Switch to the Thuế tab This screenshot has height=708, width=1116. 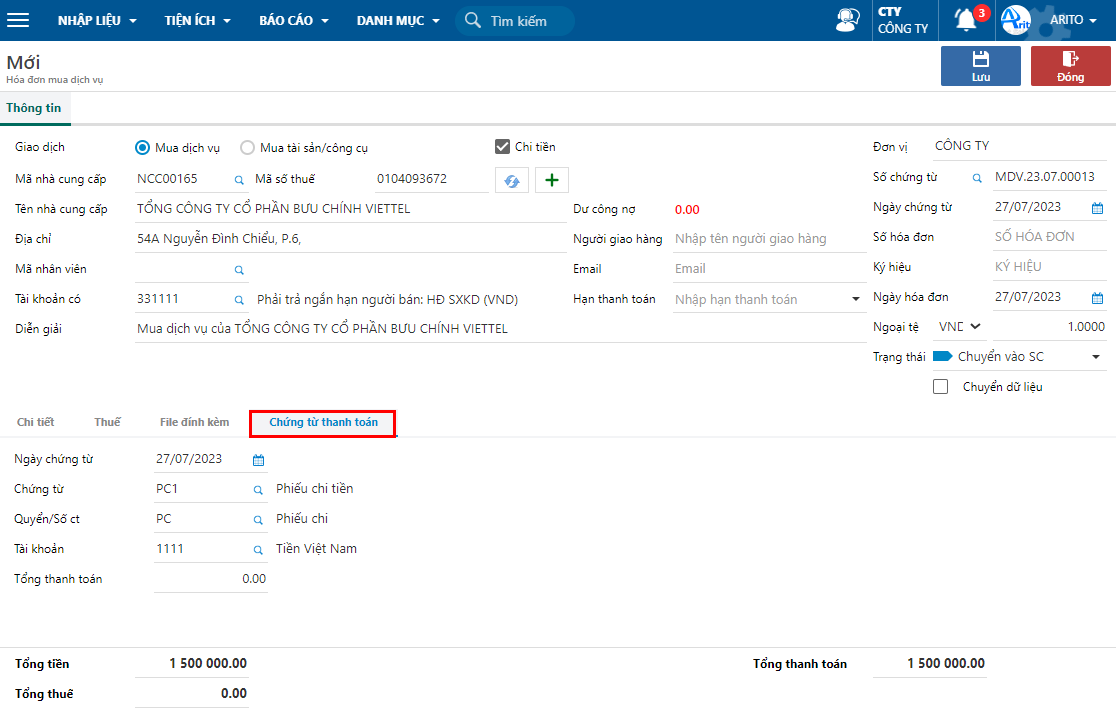pos(107,423)
